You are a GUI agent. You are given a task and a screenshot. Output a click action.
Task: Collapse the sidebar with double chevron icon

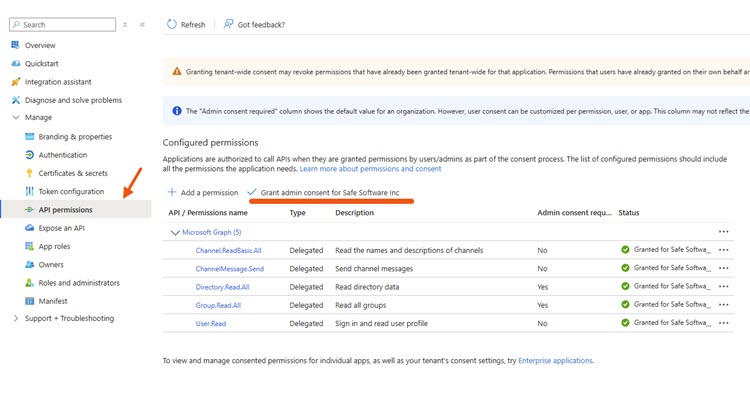point(142,24)
